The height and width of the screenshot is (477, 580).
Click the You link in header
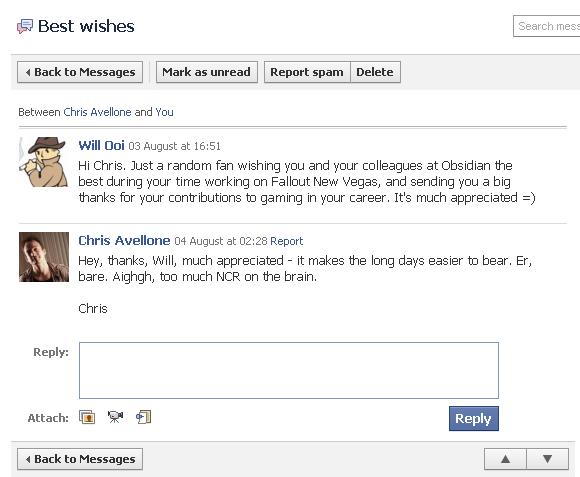164,112
